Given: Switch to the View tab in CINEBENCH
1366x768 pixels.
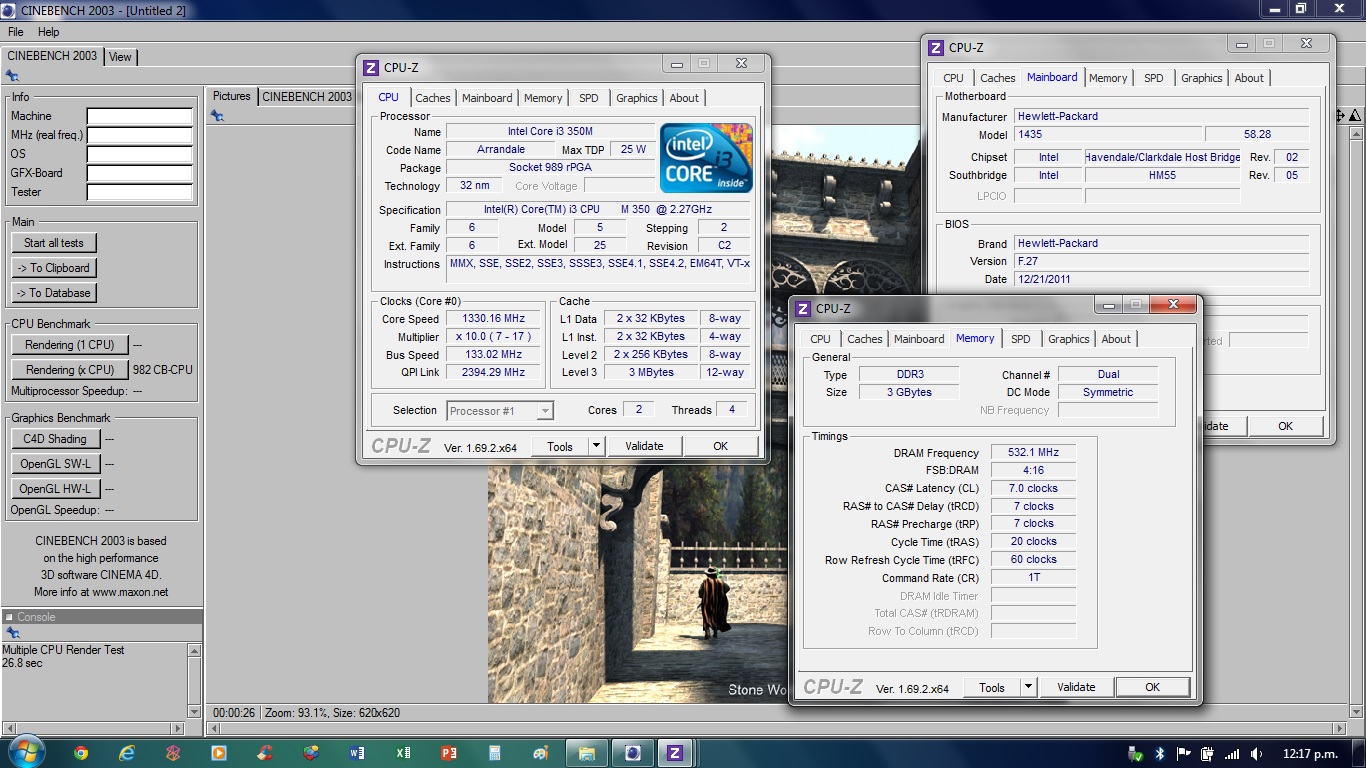Looking at the screenshot, I should pyautogui.click(x=120, y=57).
